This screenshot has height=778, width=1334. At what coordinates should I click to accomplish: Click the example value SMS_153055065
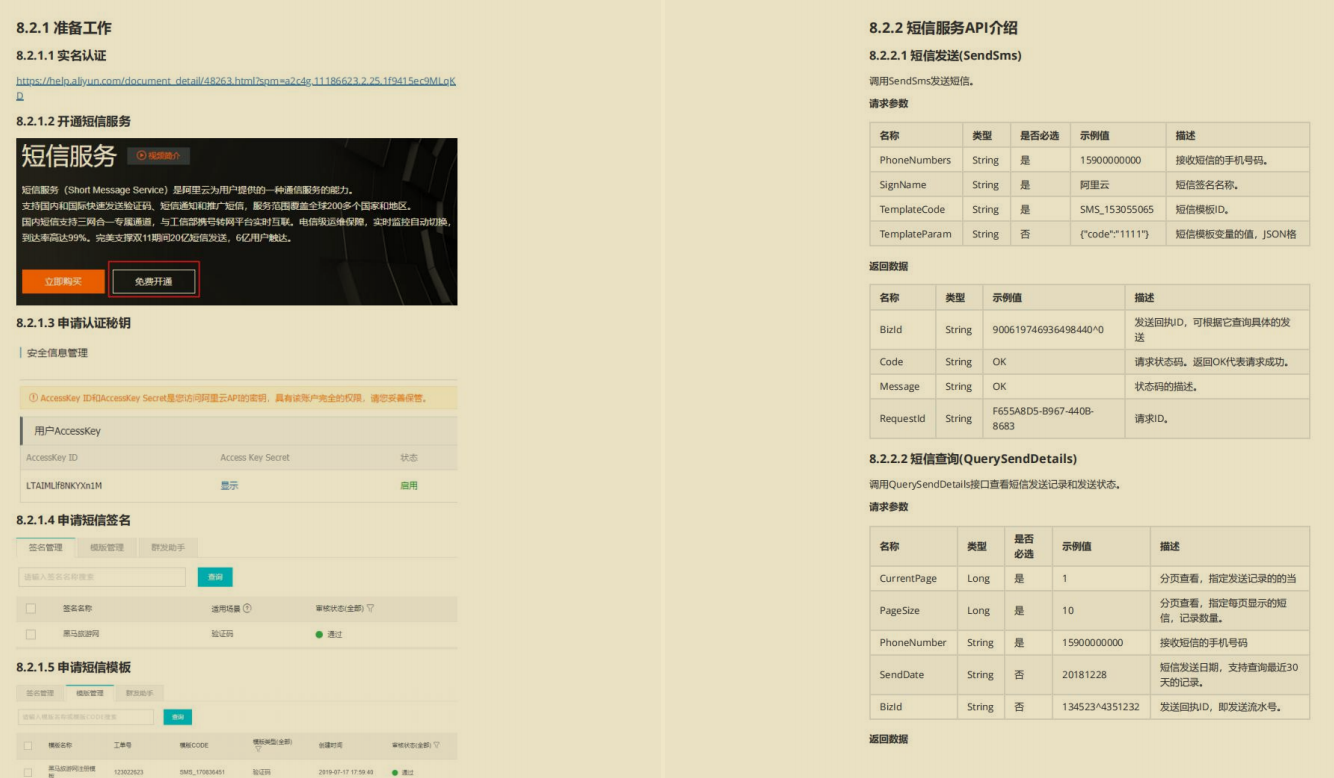point(1117,209)
